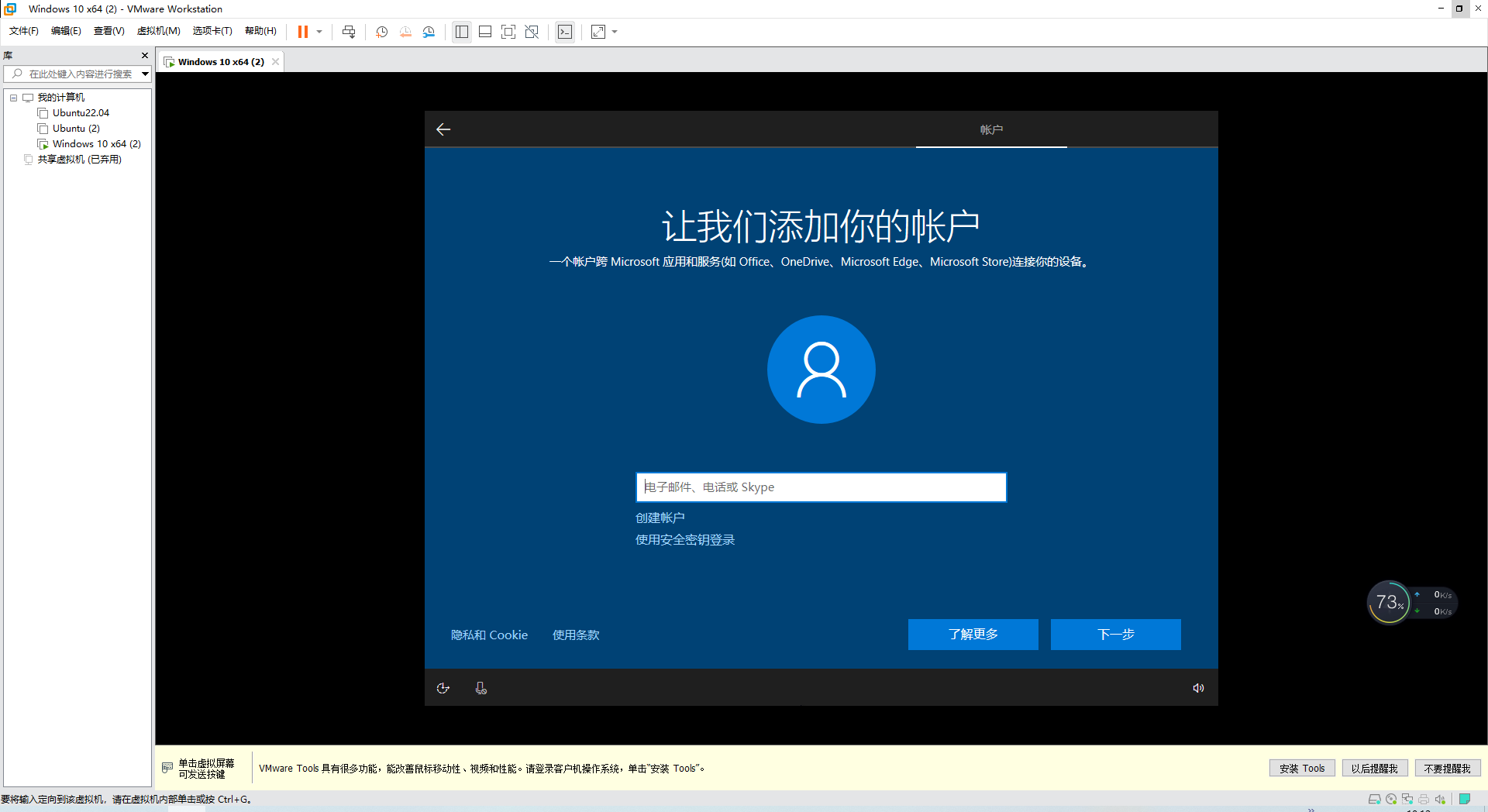Click the keyboard hint icon in the yellow bar

(167, 768)
